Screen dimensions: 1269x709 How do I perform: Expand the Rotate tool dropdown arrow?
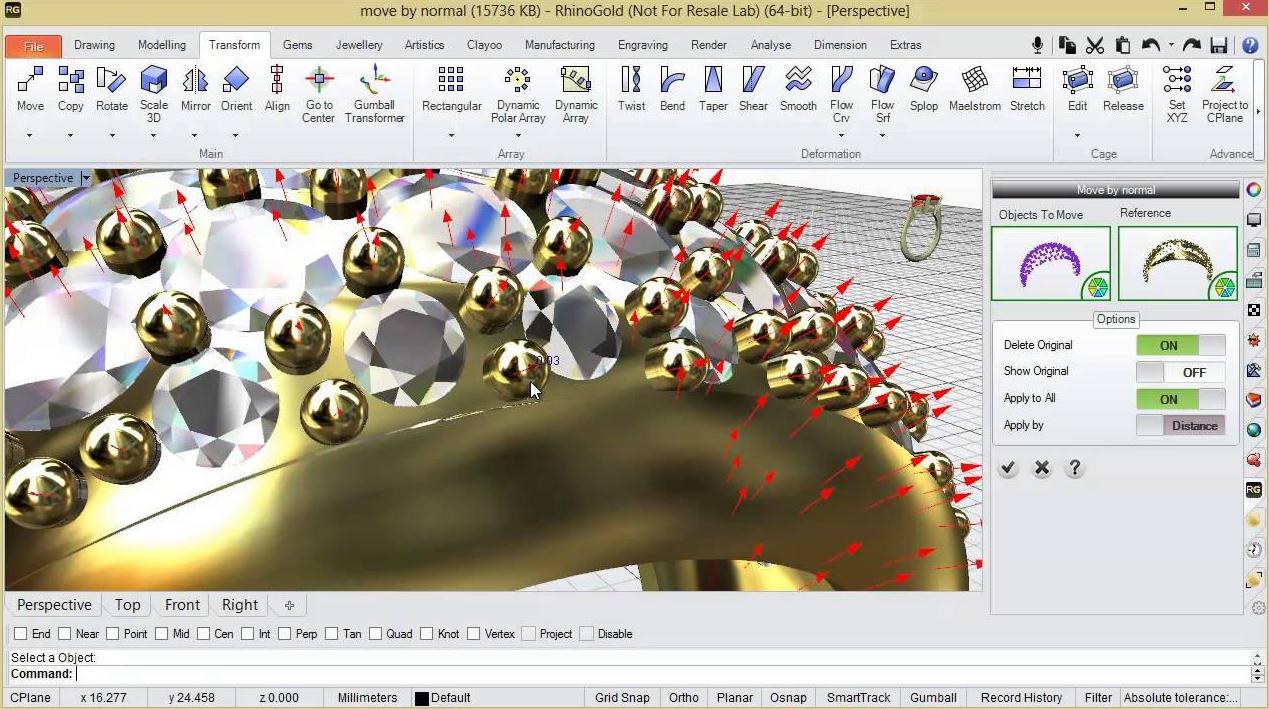(112, 135)
